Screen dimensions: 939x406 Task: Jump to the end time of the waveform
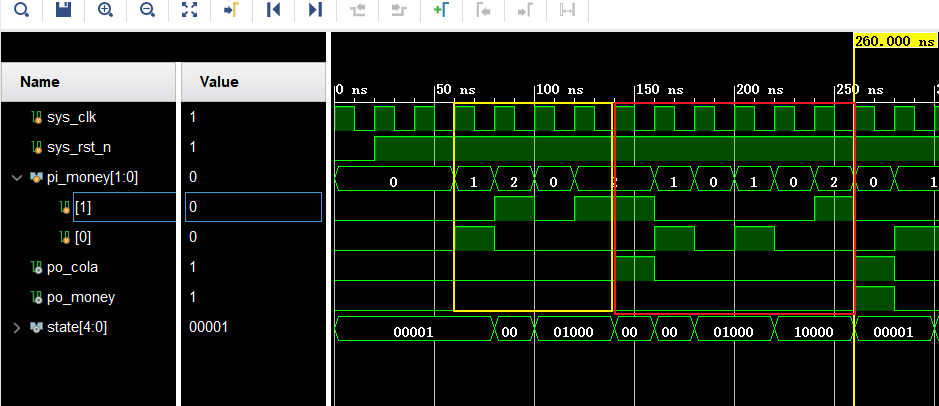pos(315,10)
